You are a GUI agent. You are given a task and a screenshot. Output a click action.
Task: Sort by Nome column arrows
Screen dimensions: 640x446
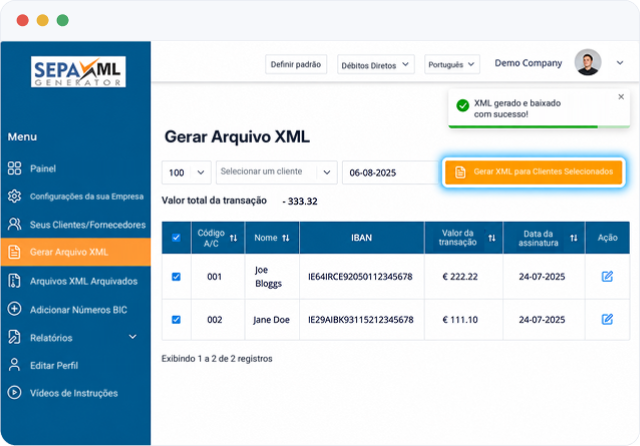[x=286, y=238]
